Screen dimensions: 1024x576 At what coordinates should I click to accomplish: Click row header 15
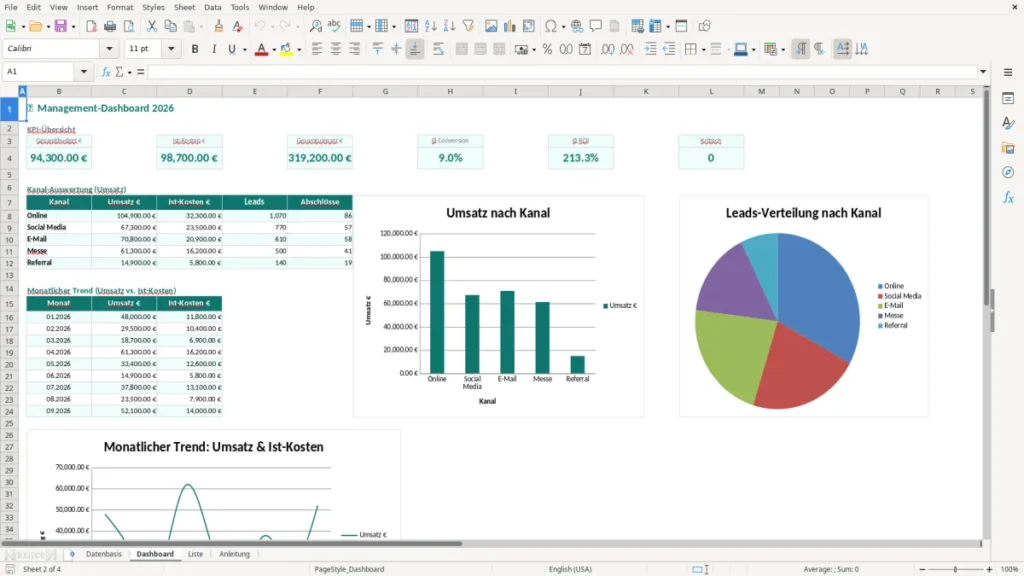(9, 304)
